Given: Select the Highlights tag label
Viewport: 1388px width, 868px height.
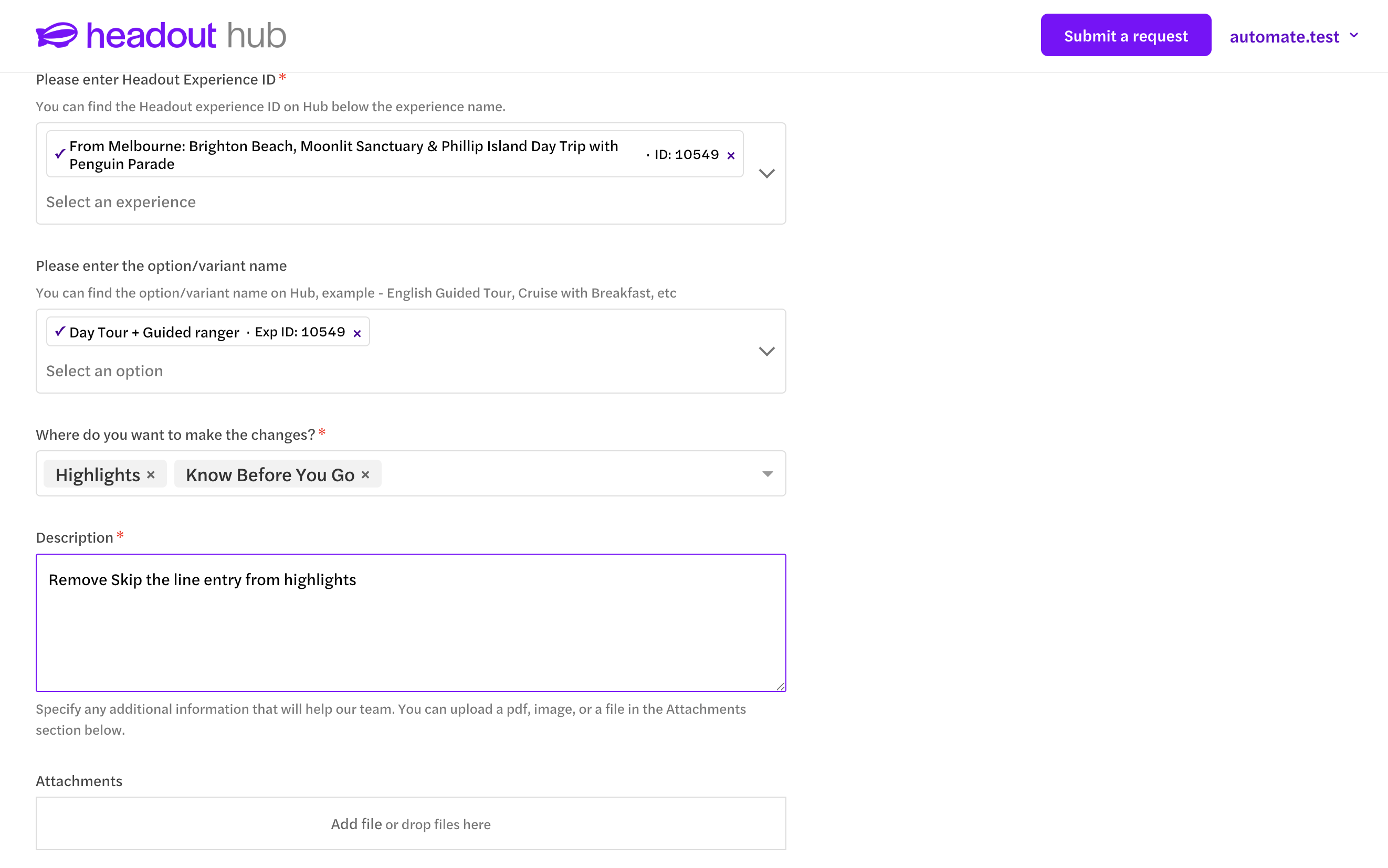Looking at the screenshot, I should [x=98, y=475].
